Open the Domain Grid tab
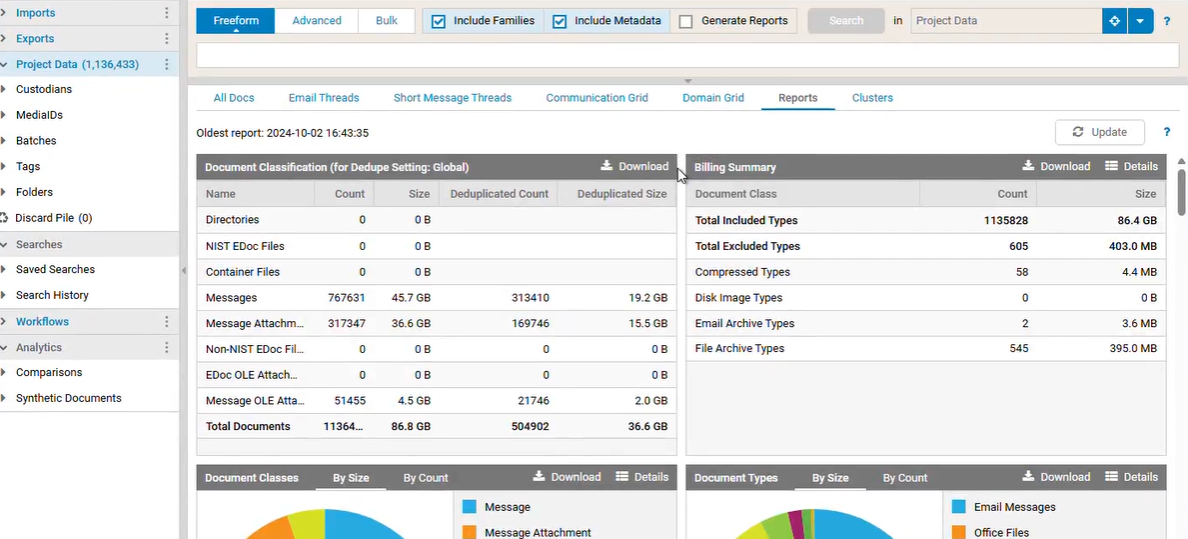1188x539 pixels. click(x=713, y=98)
